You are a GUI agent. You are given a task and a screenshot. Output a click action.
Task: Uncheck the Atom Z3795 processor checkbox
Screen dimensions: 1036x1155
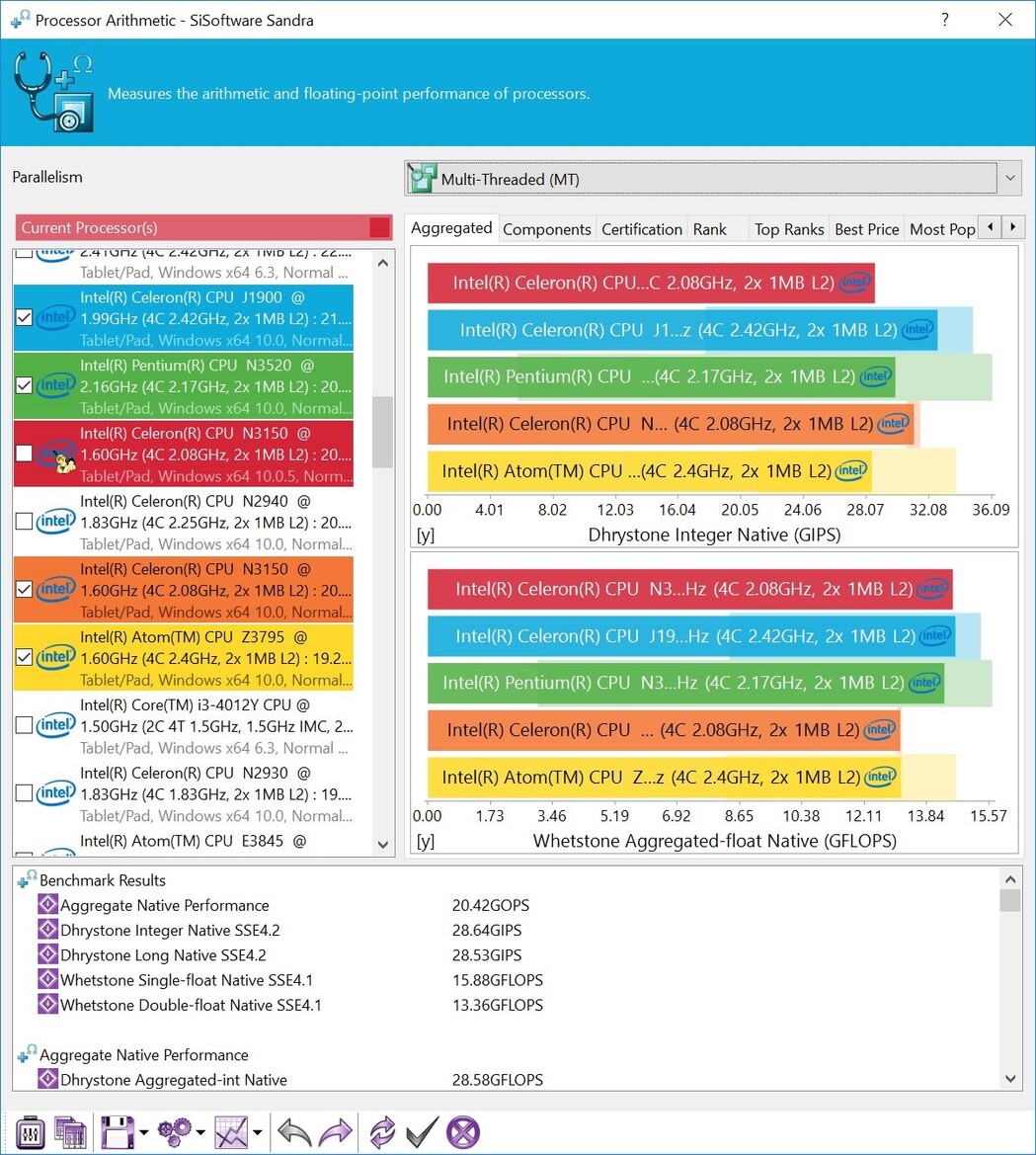(x=25, y=657)
